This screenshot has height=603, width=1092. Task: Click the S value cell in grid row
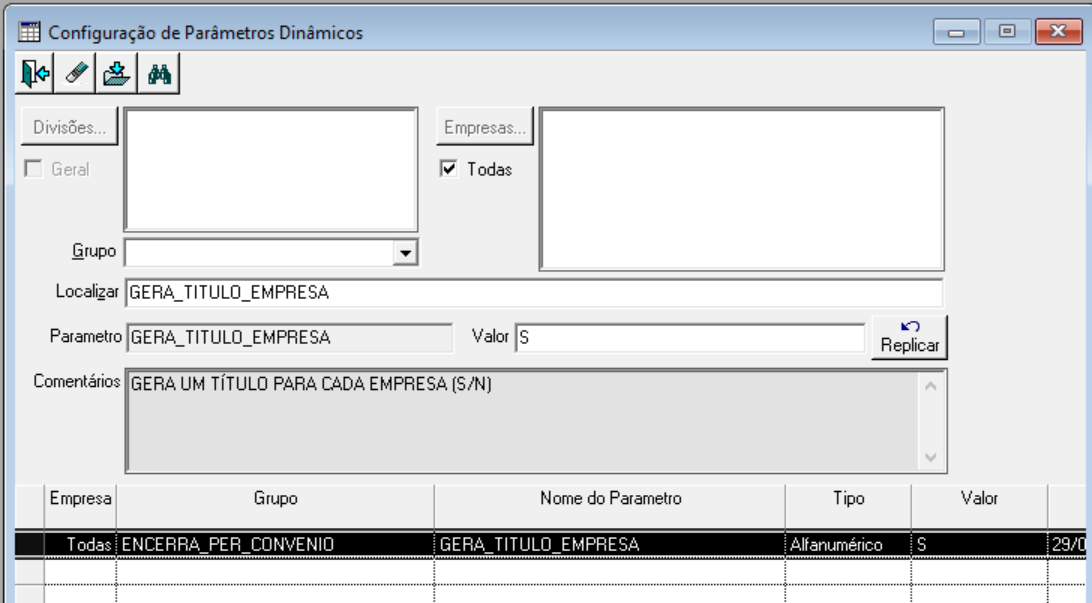979,545
